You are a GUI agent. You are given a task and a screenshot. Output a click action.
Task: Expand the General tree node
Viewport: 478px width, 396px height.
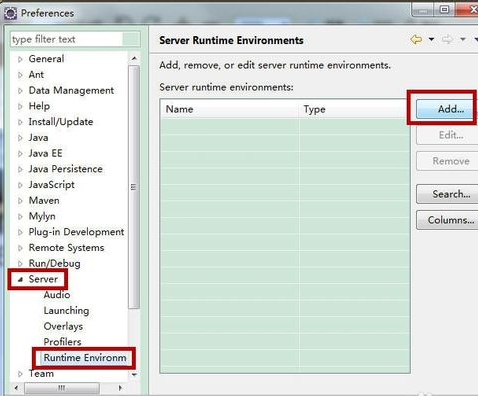[20, 59]
